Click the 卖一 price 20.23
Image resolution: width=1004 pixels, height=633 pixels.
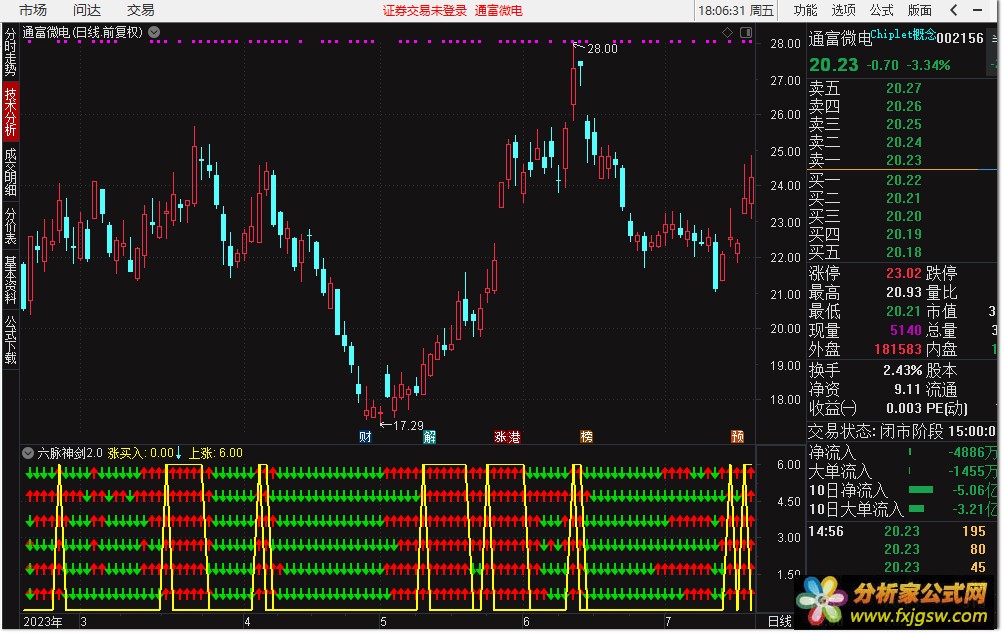click(903, 160)
